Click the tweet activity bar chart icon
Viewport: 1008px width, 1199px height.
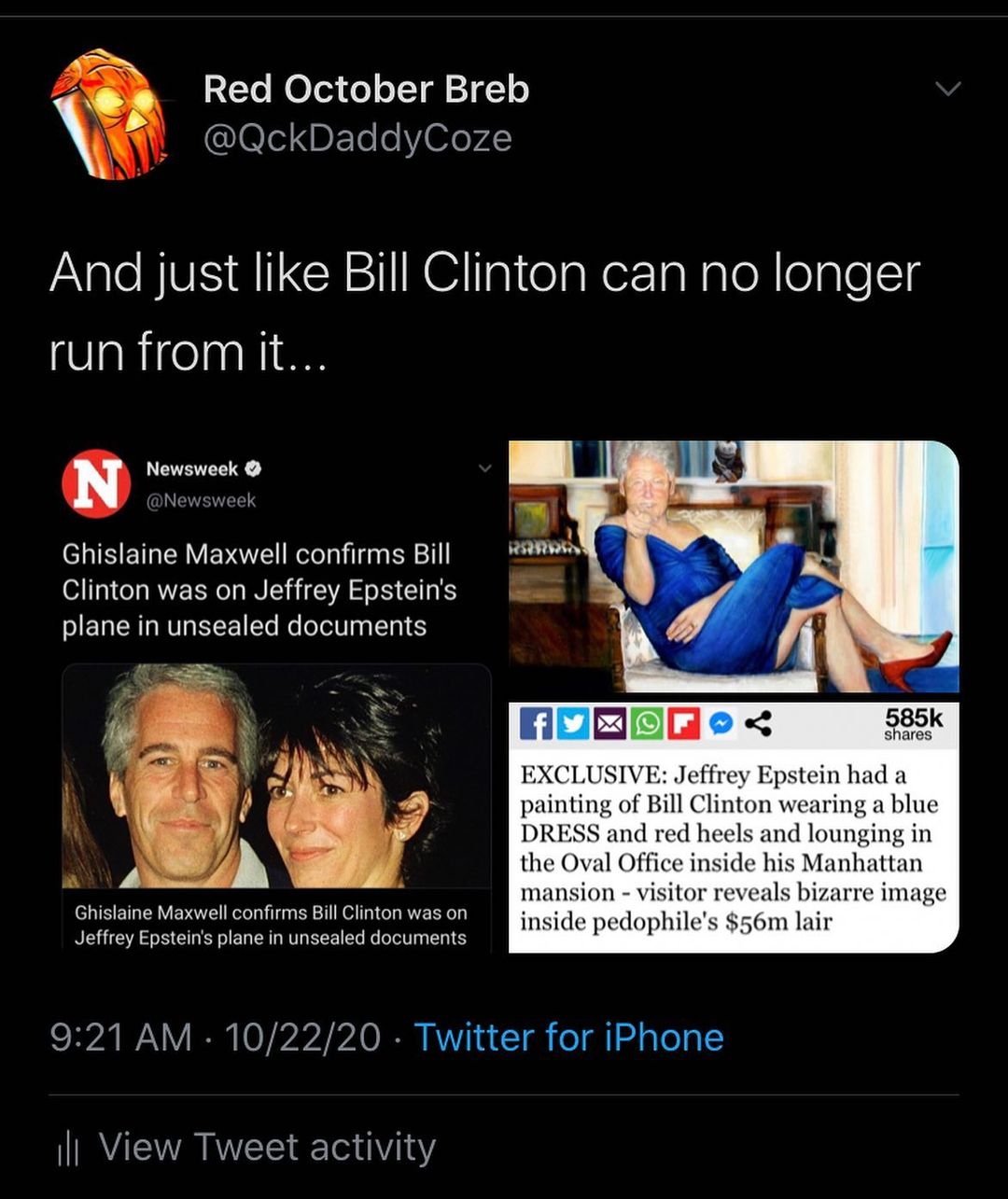pyautogui.click(x=67, y=1149)
